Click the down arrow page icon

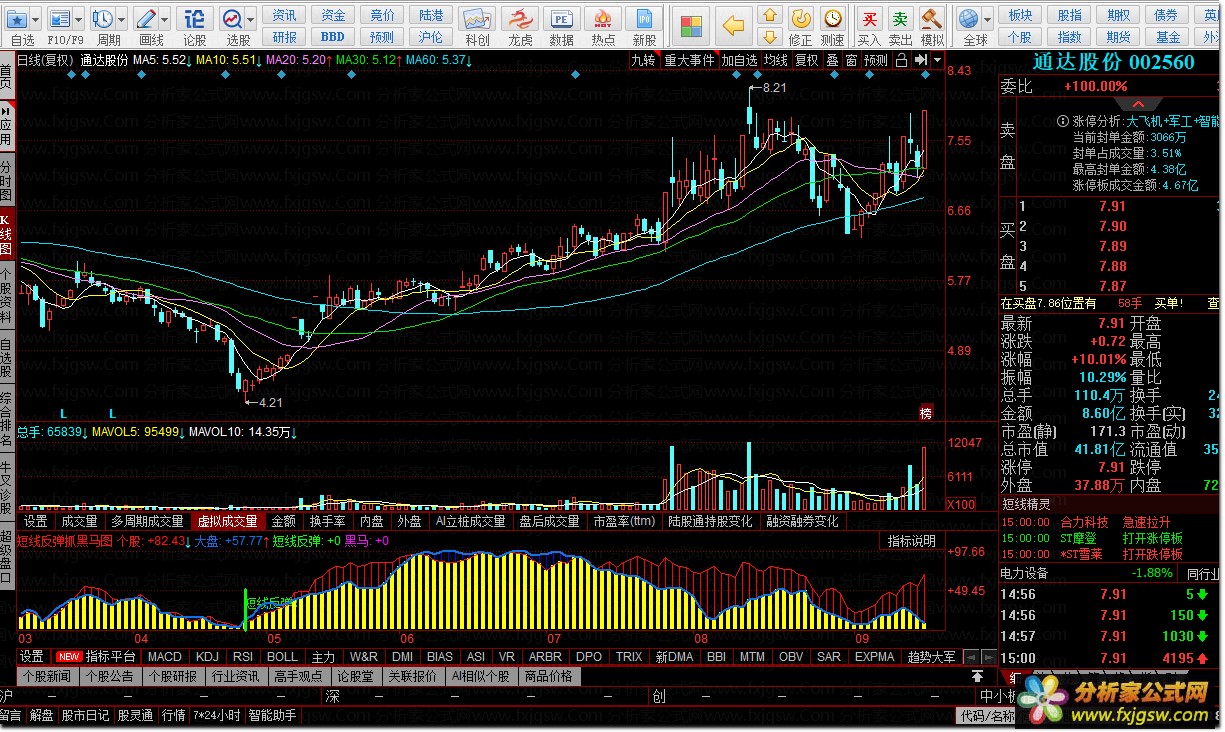coord(769,37)
